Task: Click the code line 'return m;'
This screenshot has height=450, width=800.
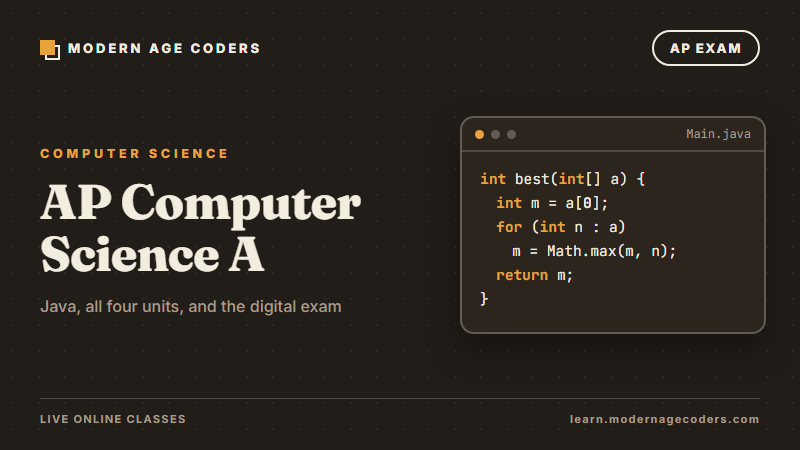Action: 535,275
